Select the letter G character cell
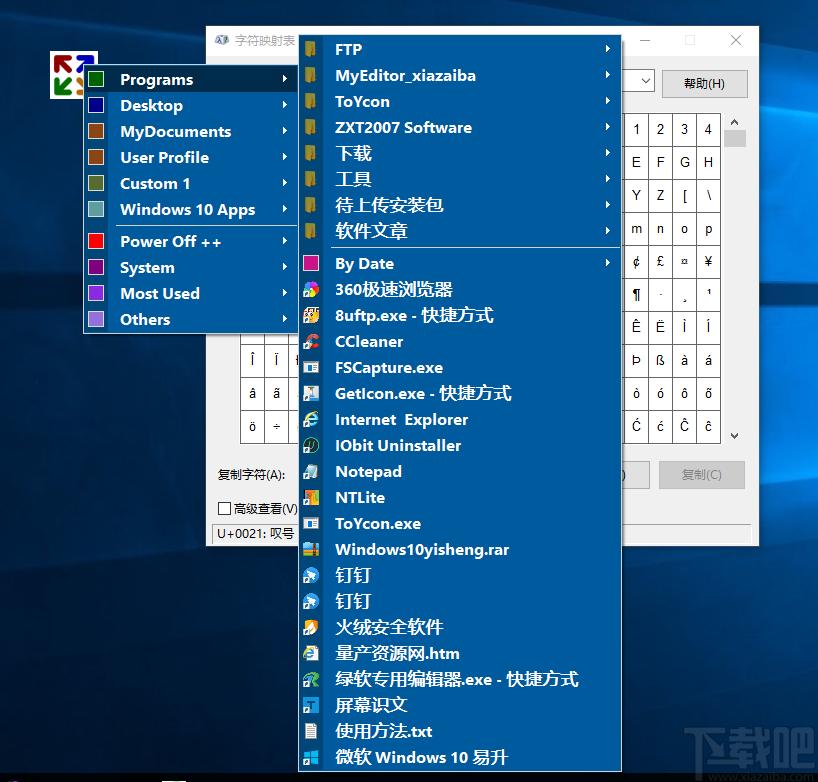 pos(684,162)
